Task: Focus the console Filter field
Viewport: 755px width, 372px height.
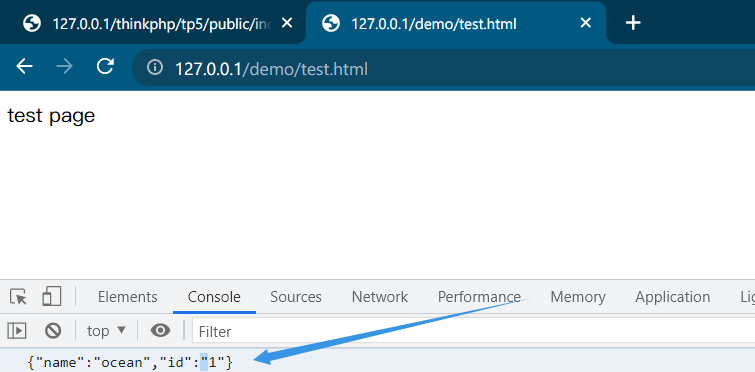Action: click(x=473, y=332)
